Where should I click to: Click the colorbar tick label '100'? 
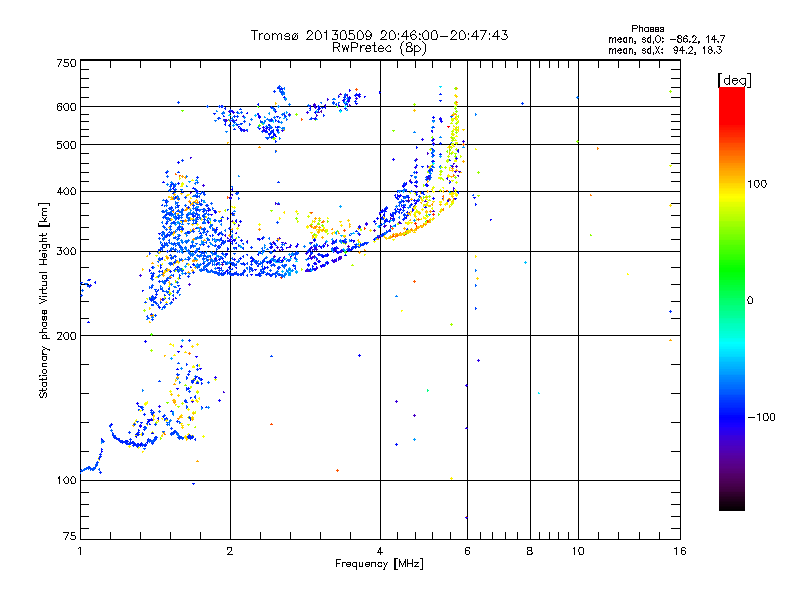[x=757, y=184]
